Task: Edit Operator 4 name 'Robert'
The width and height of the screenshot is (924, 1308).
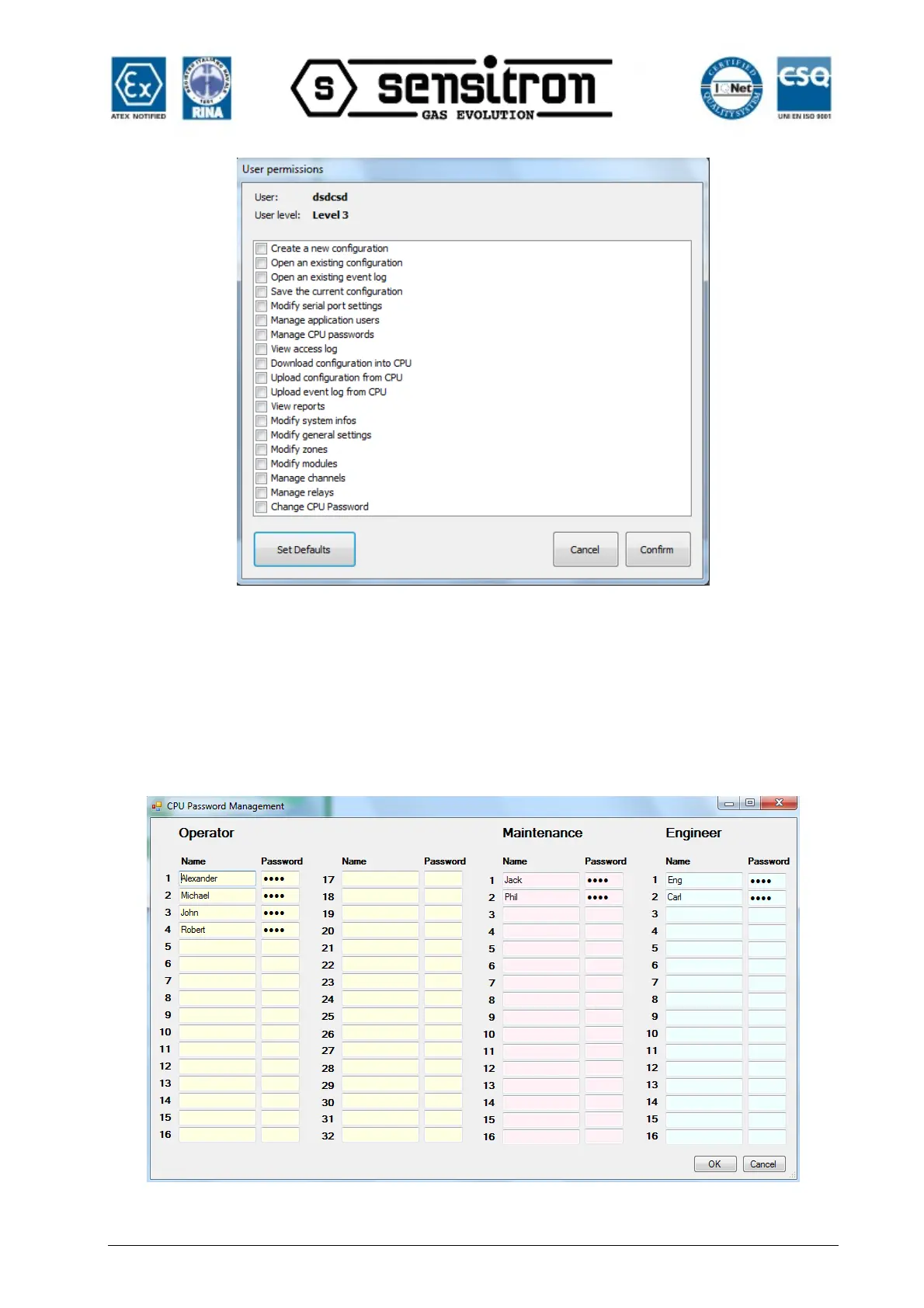Action: 217,930
